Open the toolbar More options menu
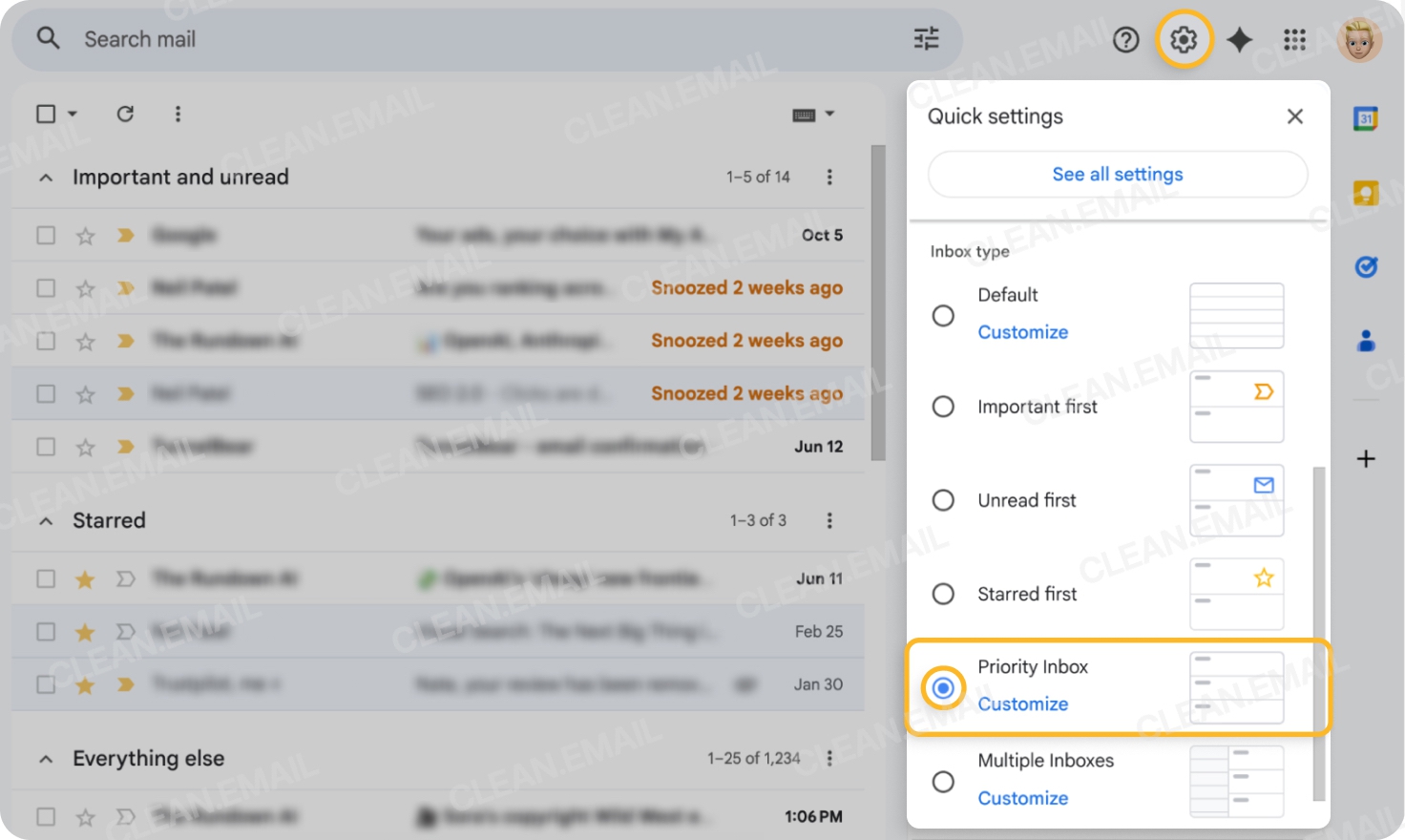Screen dimensions: 1405x840 (178, 114)
